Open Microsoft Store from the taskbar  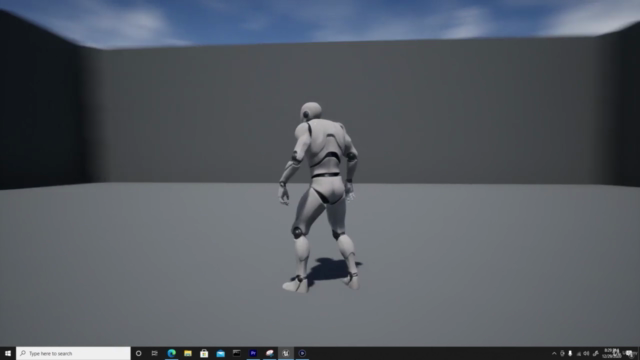click(x=204, y=353)
